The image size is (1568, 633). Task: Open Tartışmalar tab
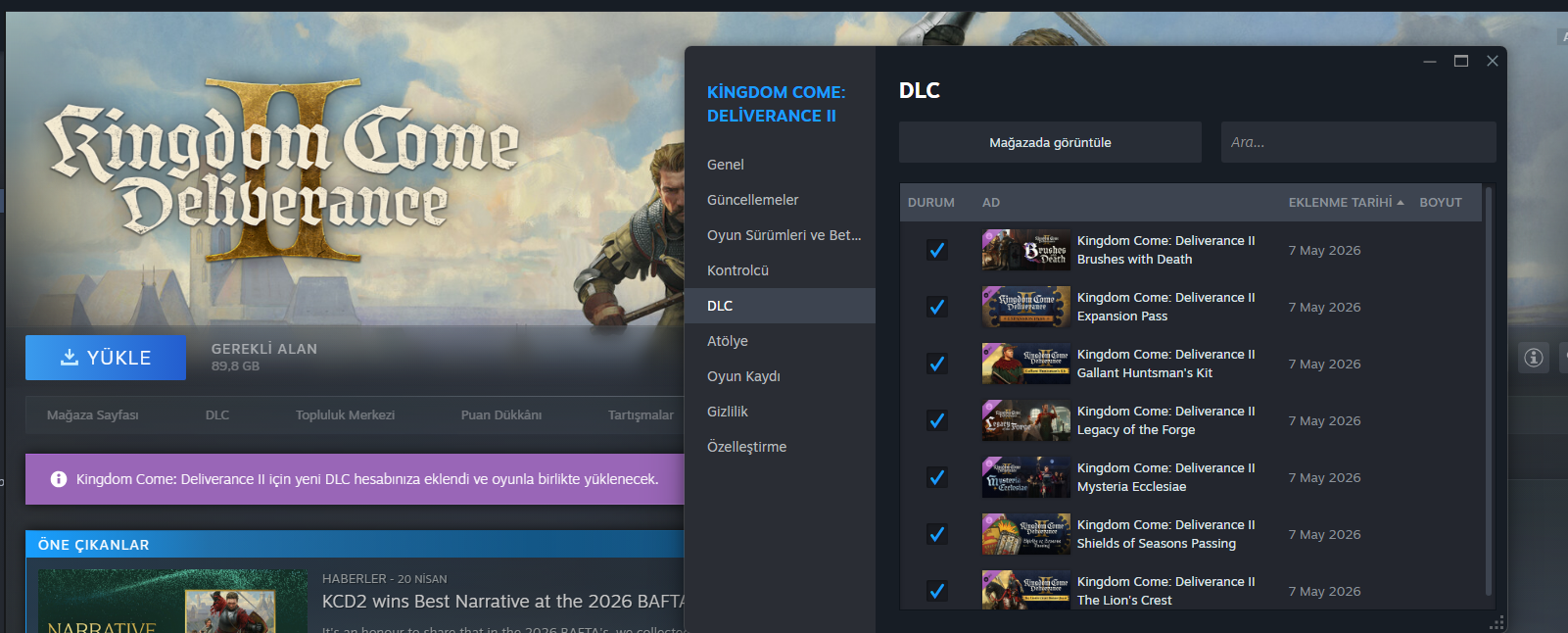(641, 415)
